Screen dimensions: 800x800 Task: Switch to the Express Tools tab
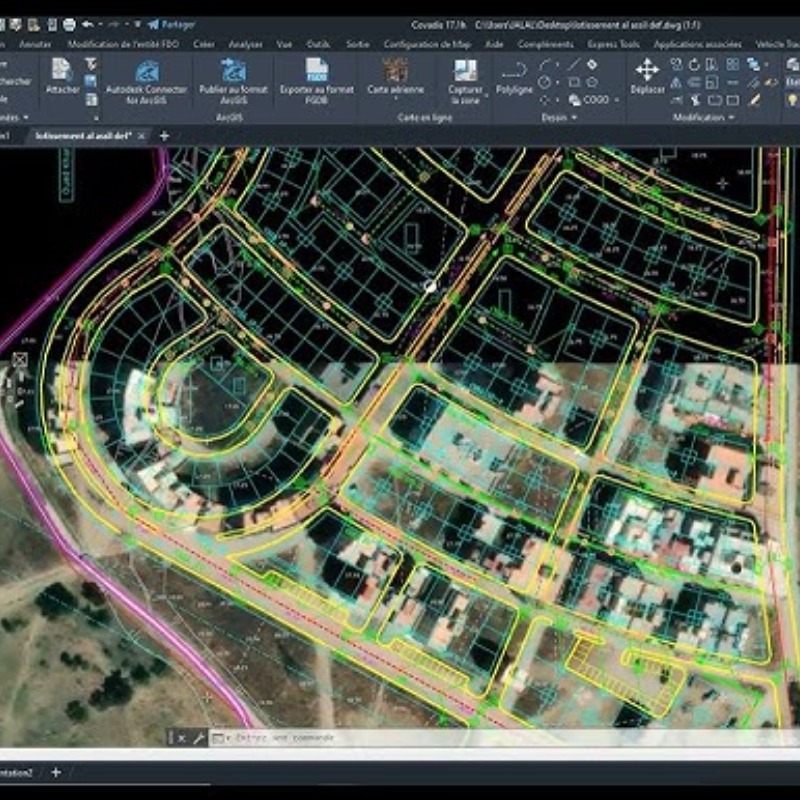(x=613, y=44)
